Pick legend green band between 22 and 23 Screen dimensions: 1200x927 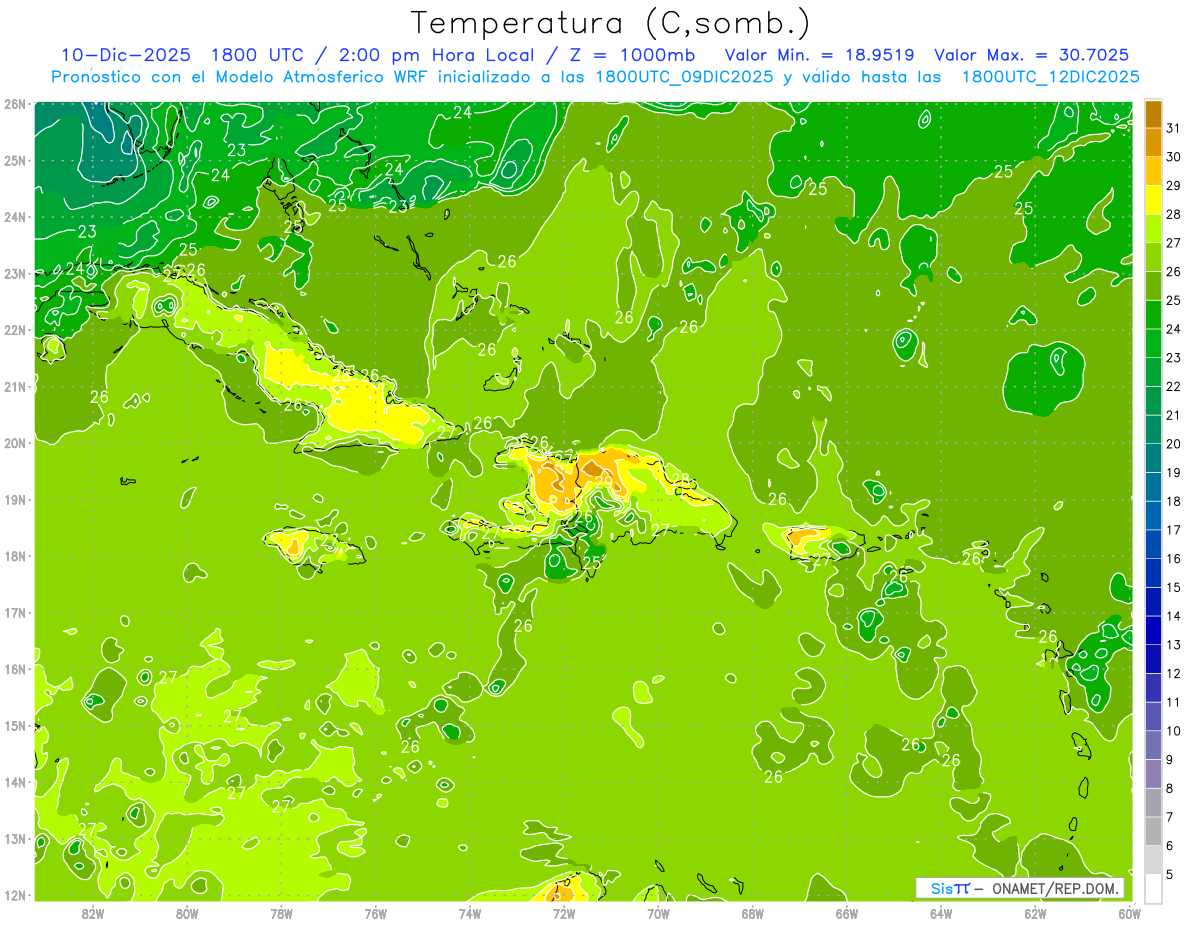1154,372
